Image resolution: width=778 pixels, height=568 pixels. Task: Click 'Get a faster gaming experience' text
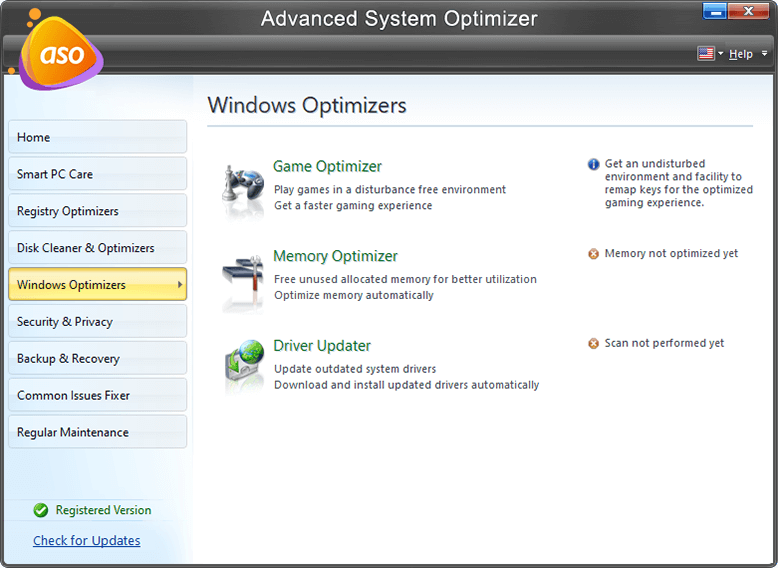pos(353,205)
